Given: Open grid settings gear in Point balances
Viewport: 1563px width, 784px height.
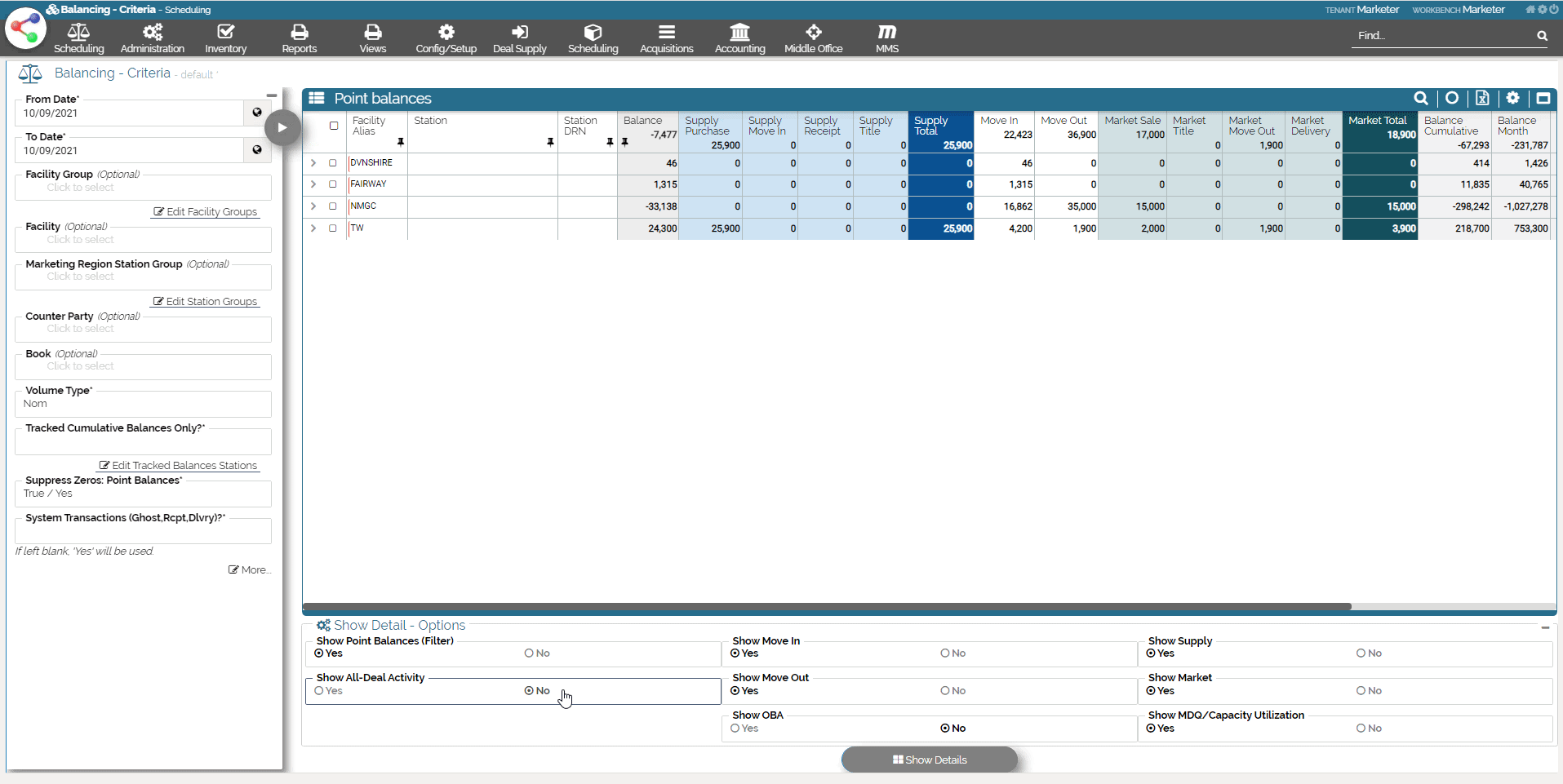Looking at the screenshot, I should pyautogui.click(x=1512, y=99).
